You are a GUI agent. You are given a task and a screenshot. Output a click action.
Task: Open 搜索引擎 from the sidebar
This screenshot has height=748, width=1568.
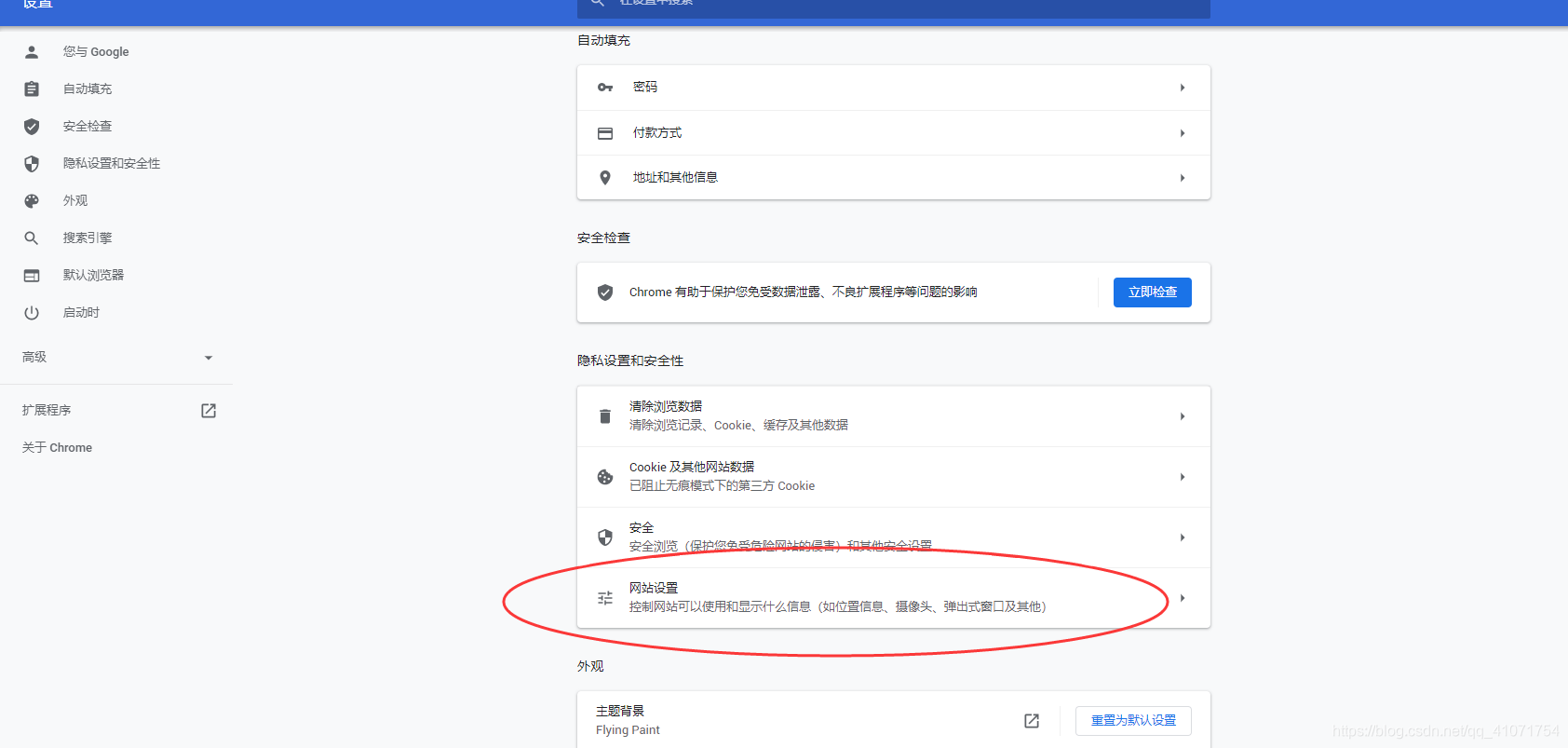(88, 238)
